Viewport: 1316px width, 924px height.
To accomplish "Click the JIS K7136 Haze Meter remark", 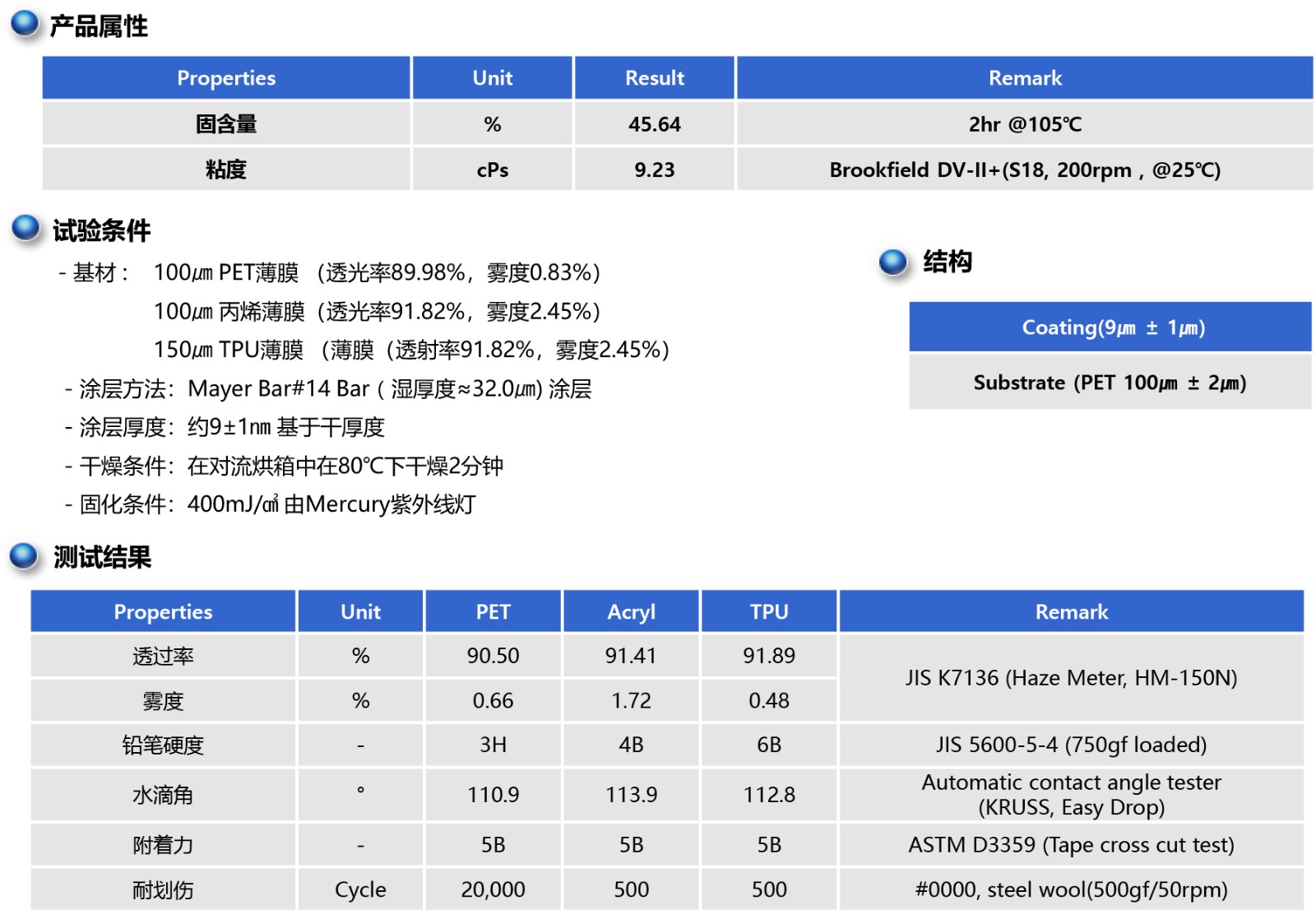I will (x=1071, y=678).
